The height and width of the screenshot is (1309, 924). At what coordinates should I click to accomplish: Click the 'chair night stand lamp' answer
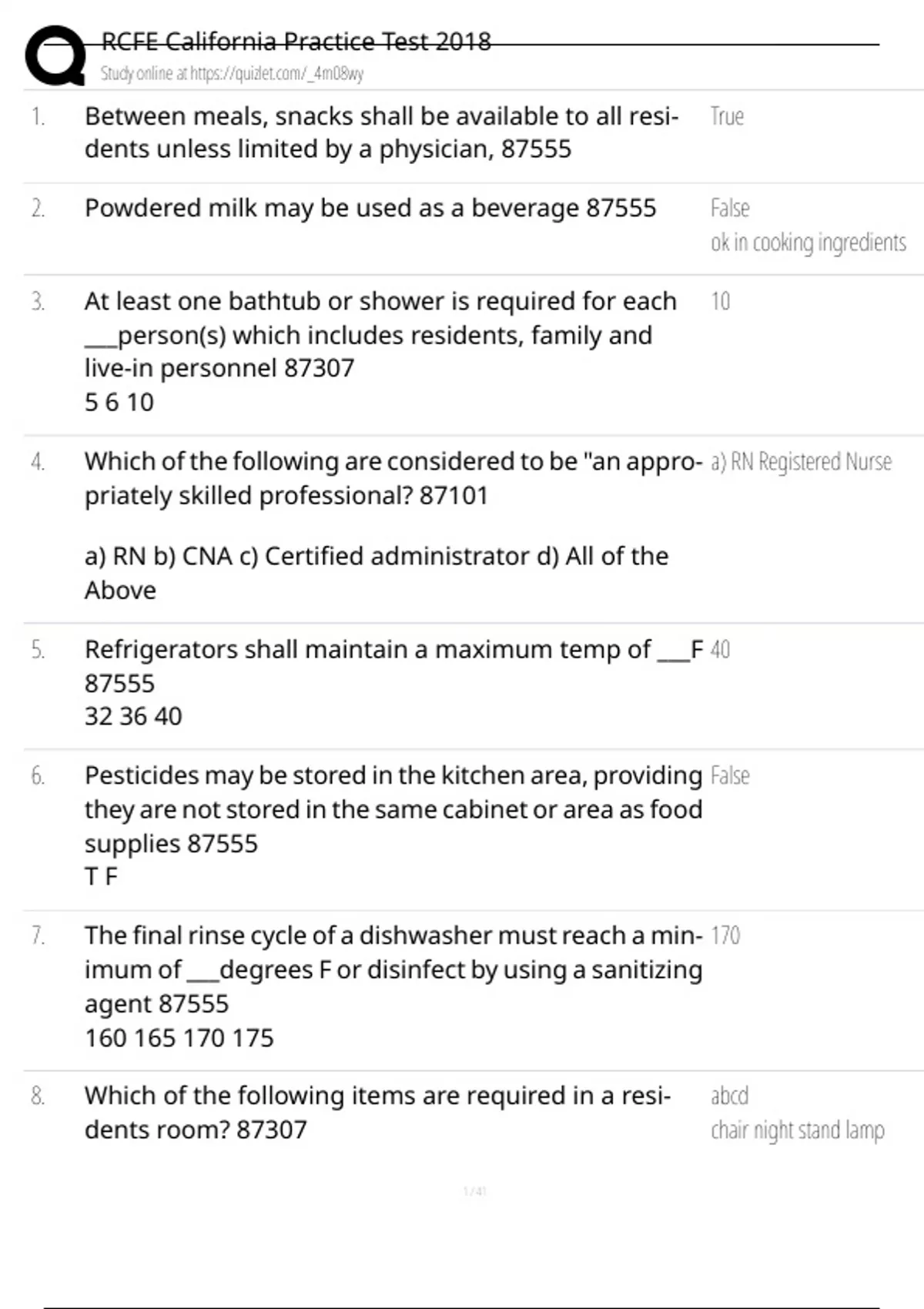pos(798,1130)
